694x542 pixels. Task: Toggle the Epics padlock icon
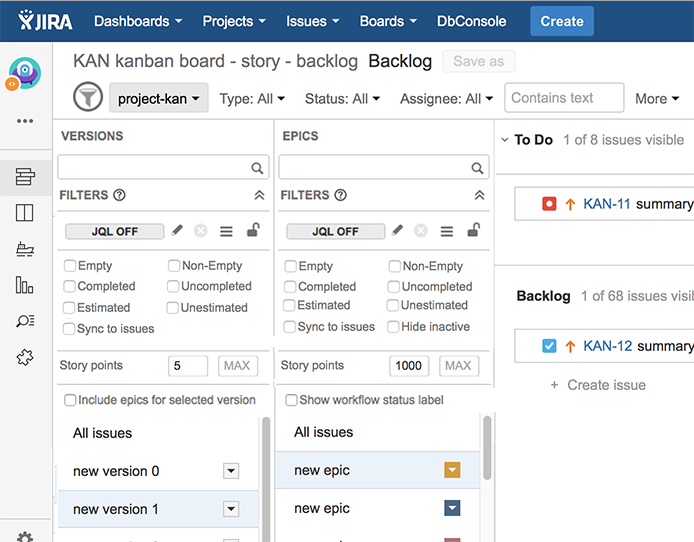474,230
